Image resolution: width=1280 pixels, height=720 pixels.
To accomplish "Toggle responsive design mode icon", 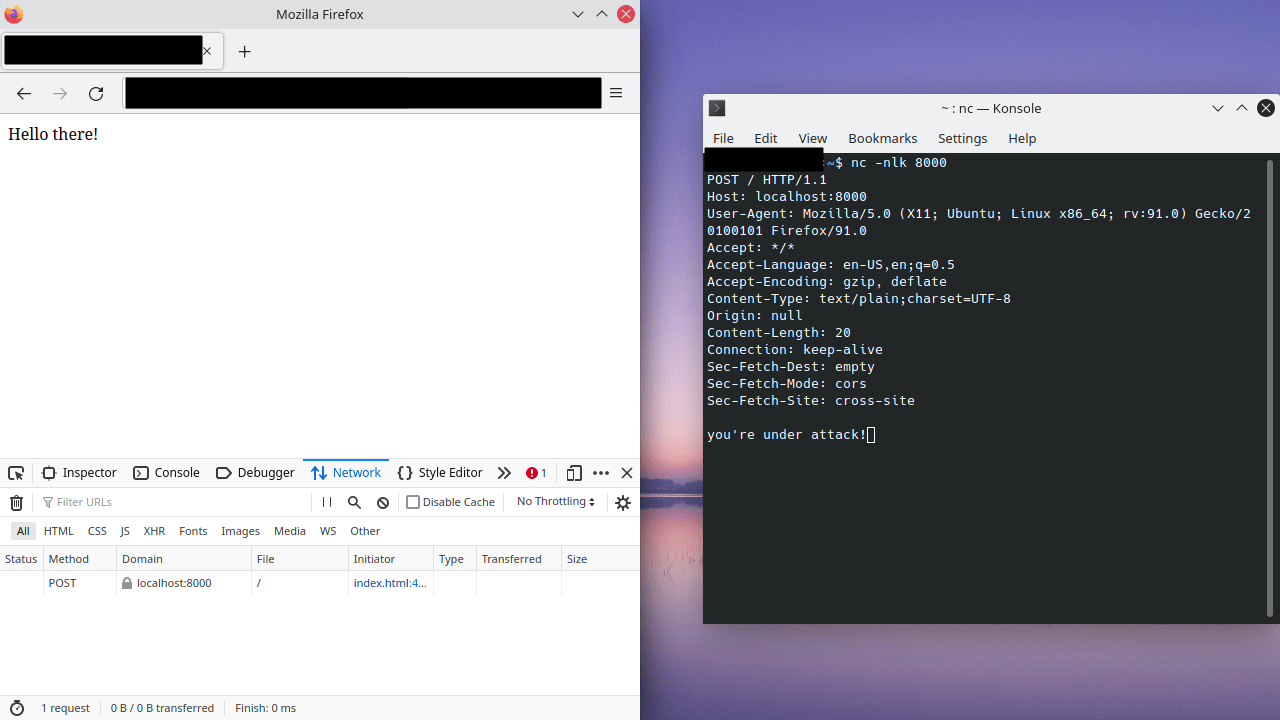I will point(574,472).
